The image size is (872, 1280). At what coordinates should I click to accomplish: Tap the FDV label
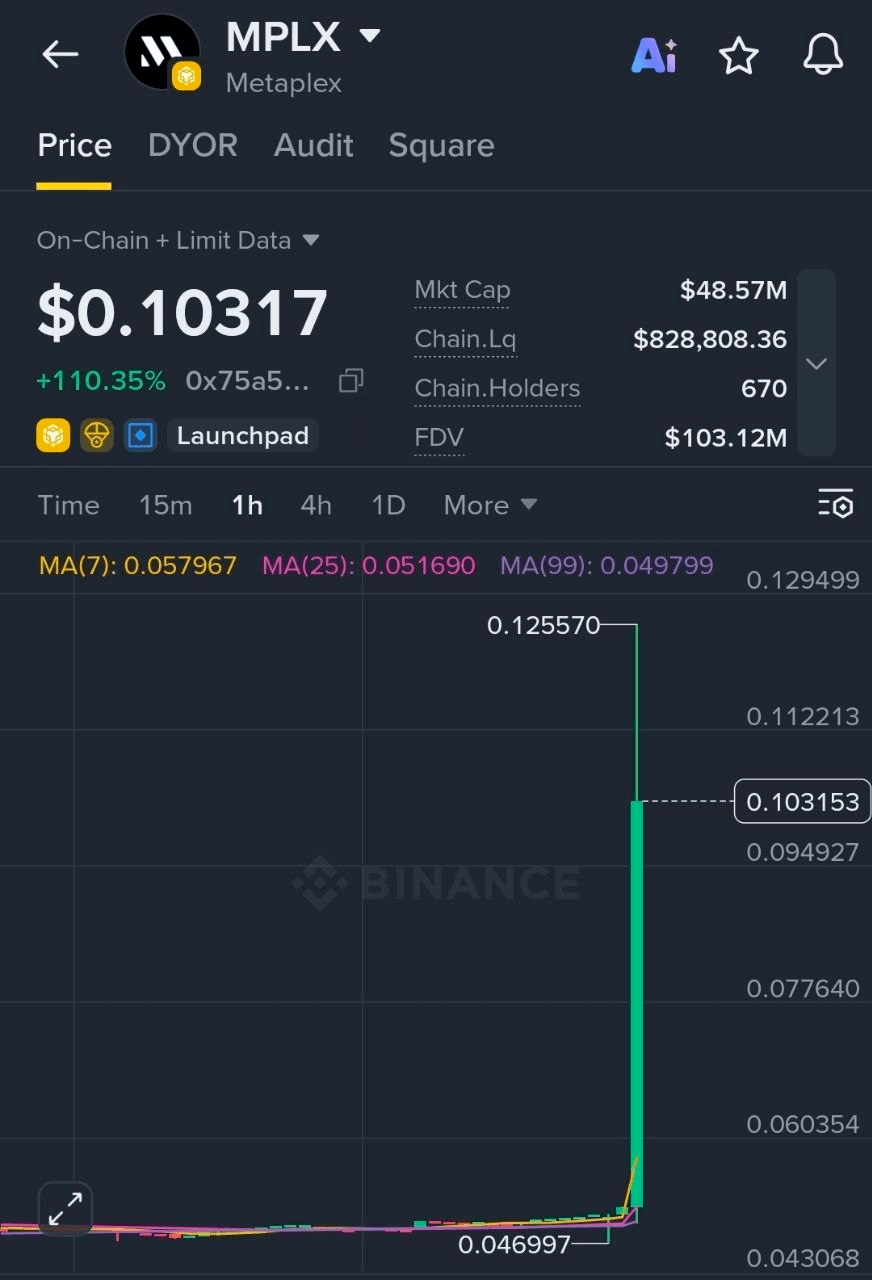pyautogui.click(x=439, y=438)
